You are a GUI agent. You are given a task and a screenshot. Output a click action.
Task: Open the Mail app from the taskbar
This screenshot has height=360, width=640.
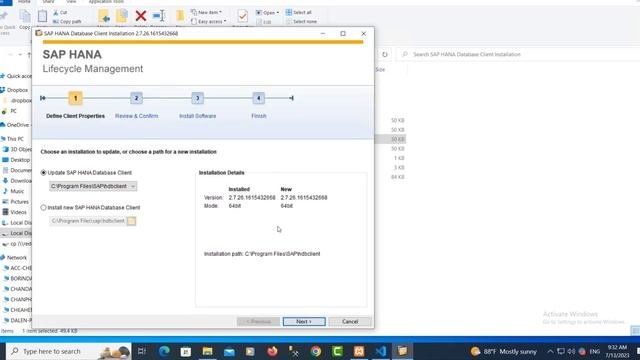click(x=229, y=351)
